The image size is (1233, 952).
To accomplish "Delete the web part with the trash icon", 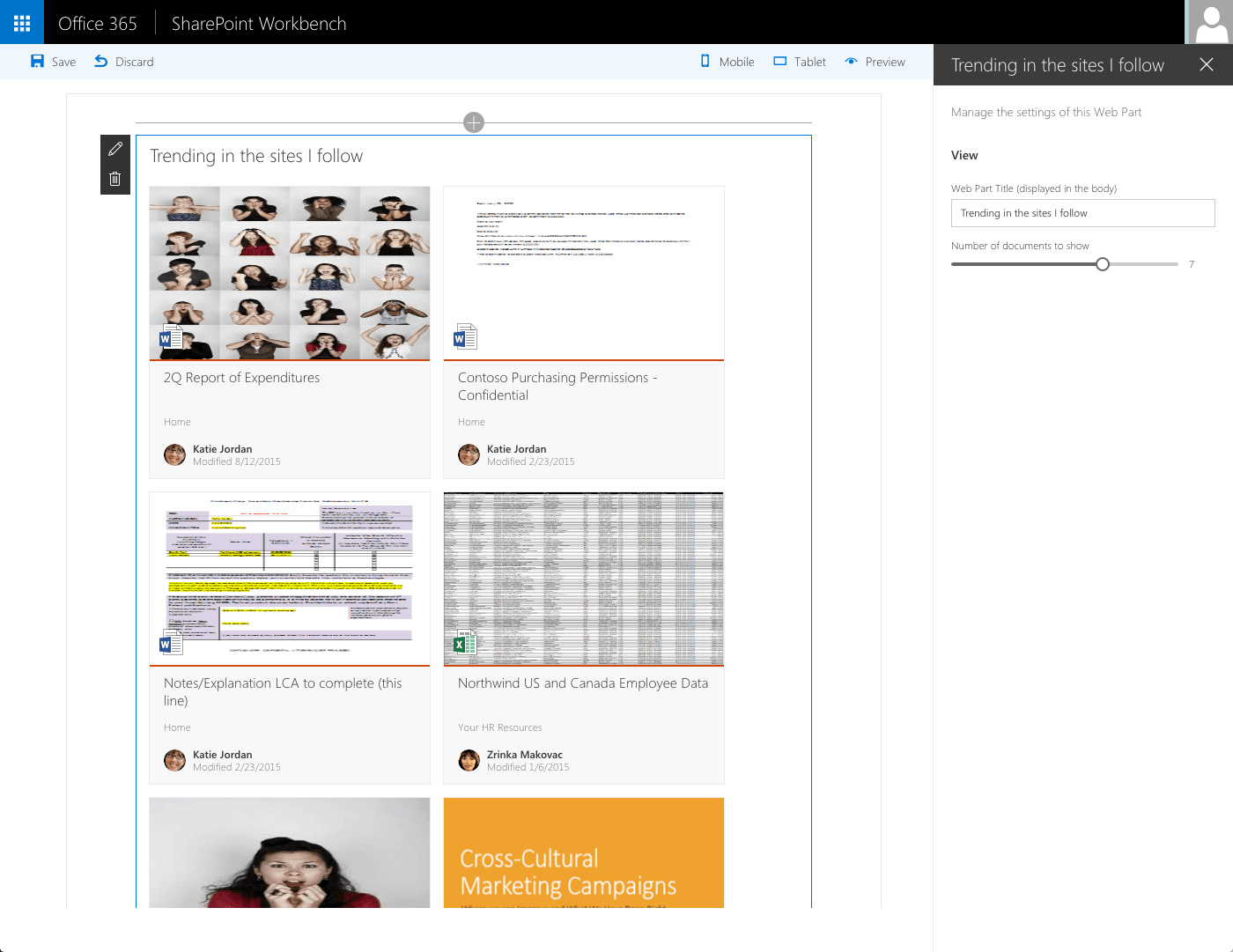I will tap(115, 180).
